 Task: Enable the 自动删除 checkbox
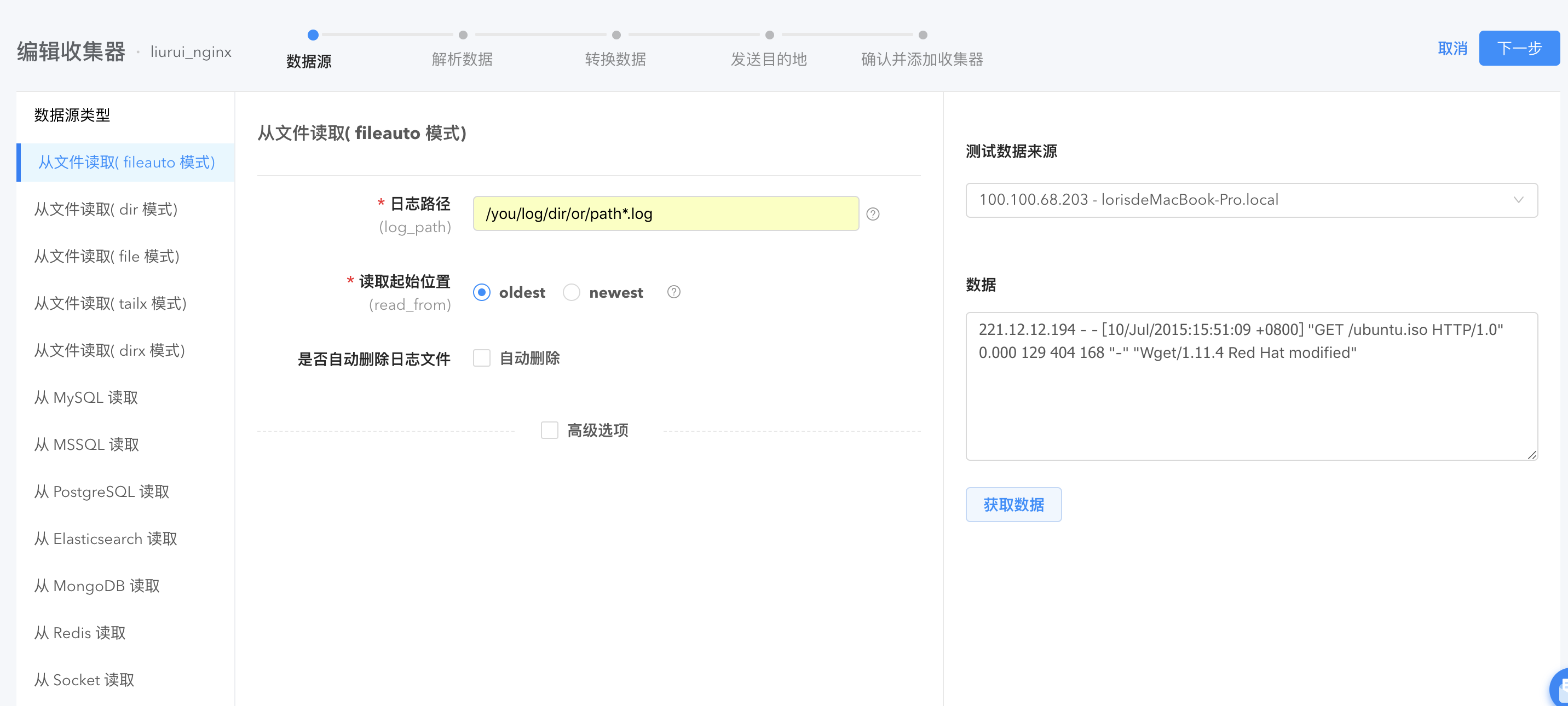(x=481, y=358)
